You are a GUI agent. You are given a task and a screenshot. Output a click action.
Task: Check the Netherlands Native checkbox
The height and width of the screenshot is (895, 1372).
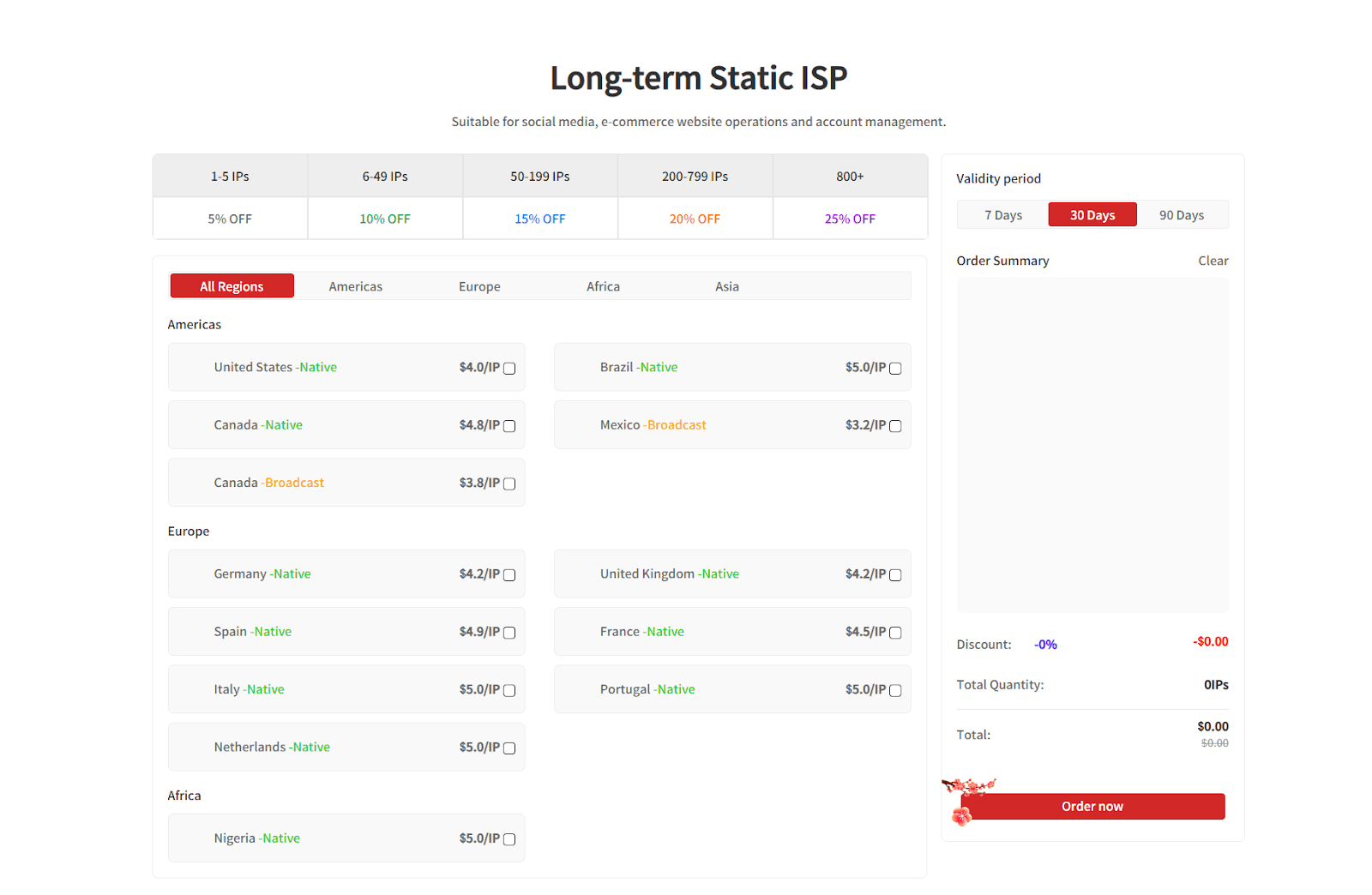509,748
